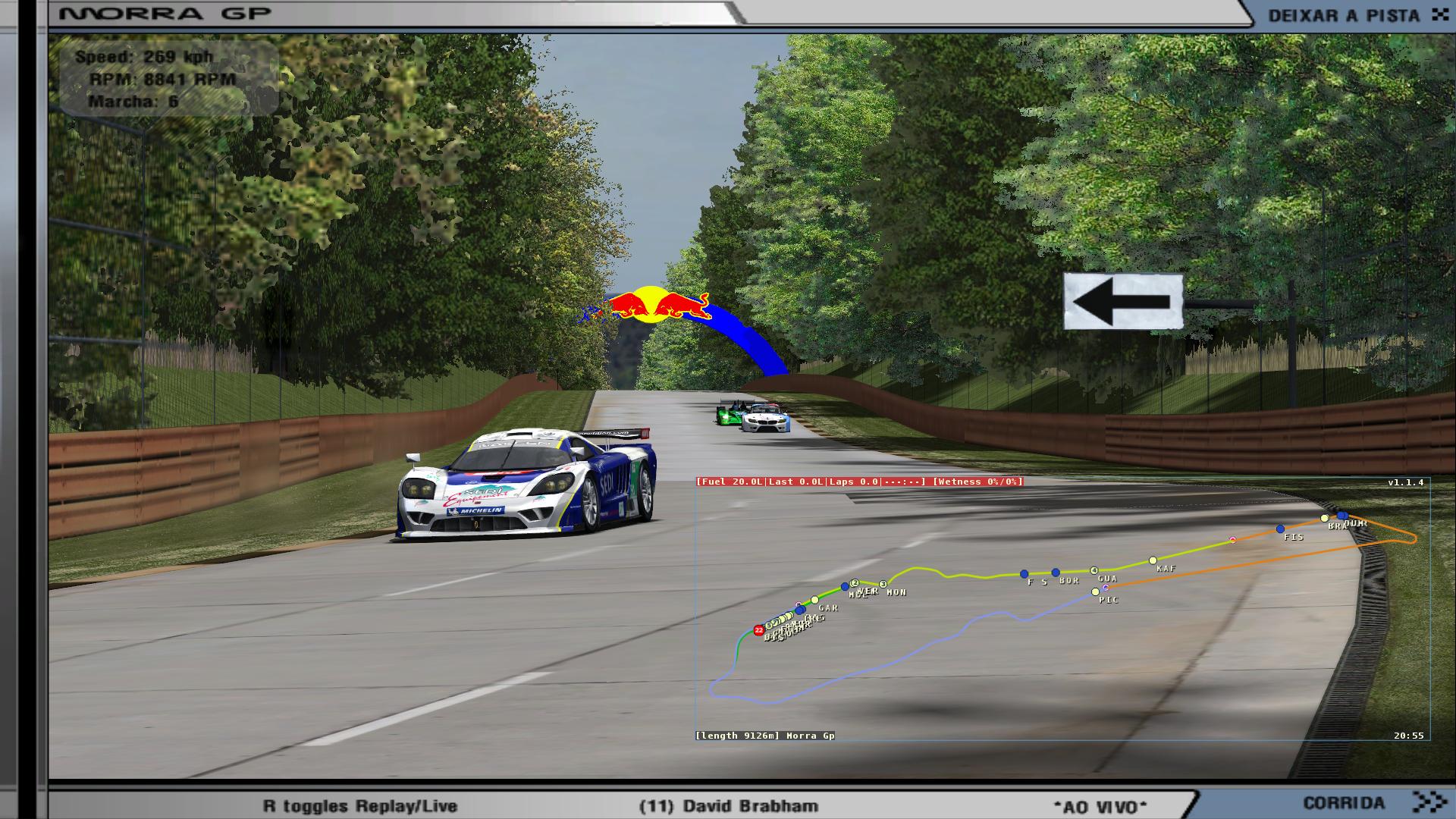Screen dimensions: 1456x819
Task: Click the GUA number 4 marker on map
Action: pyautogui.click(x=1094, y=570)
